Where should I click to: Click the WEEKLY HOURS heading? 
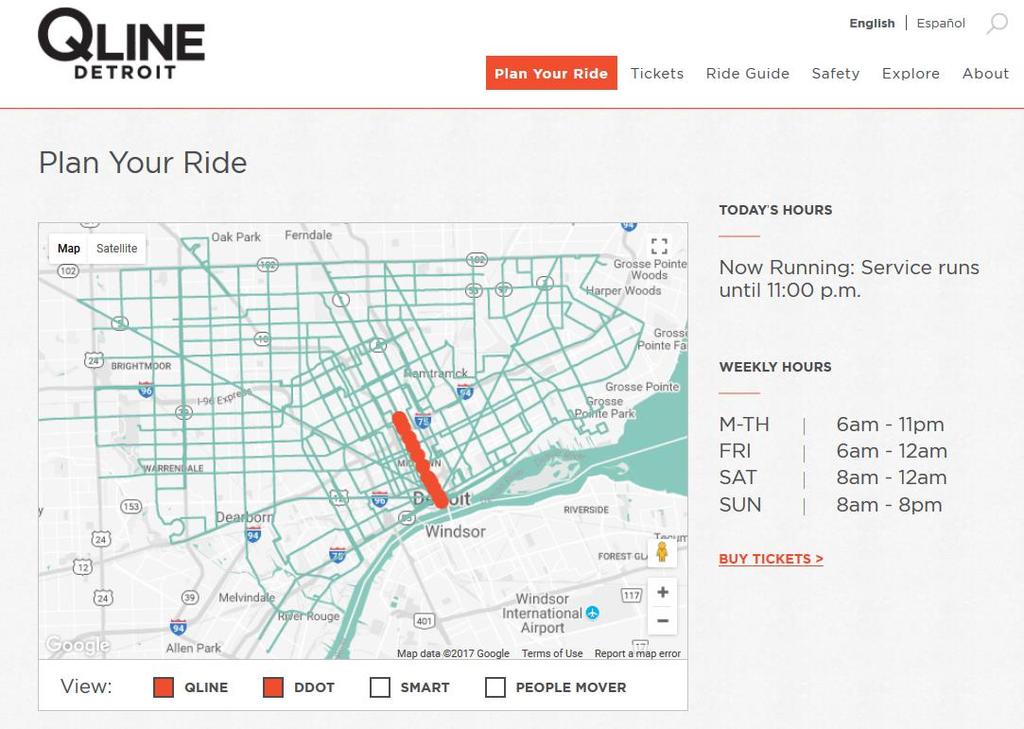tap(775, 367)
